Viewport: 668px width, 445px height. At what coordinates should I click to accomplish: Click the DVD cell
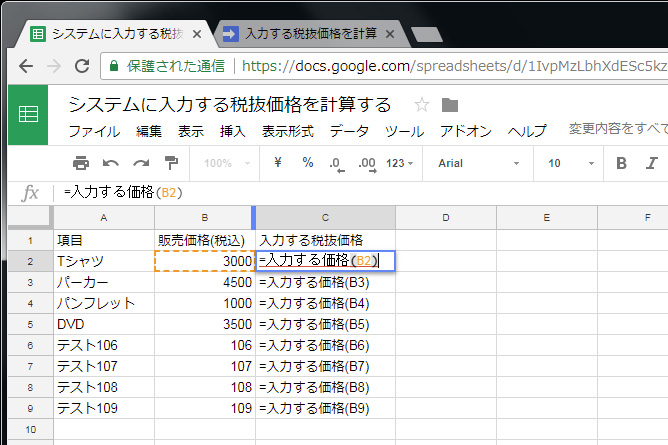(x=104, y=324)
